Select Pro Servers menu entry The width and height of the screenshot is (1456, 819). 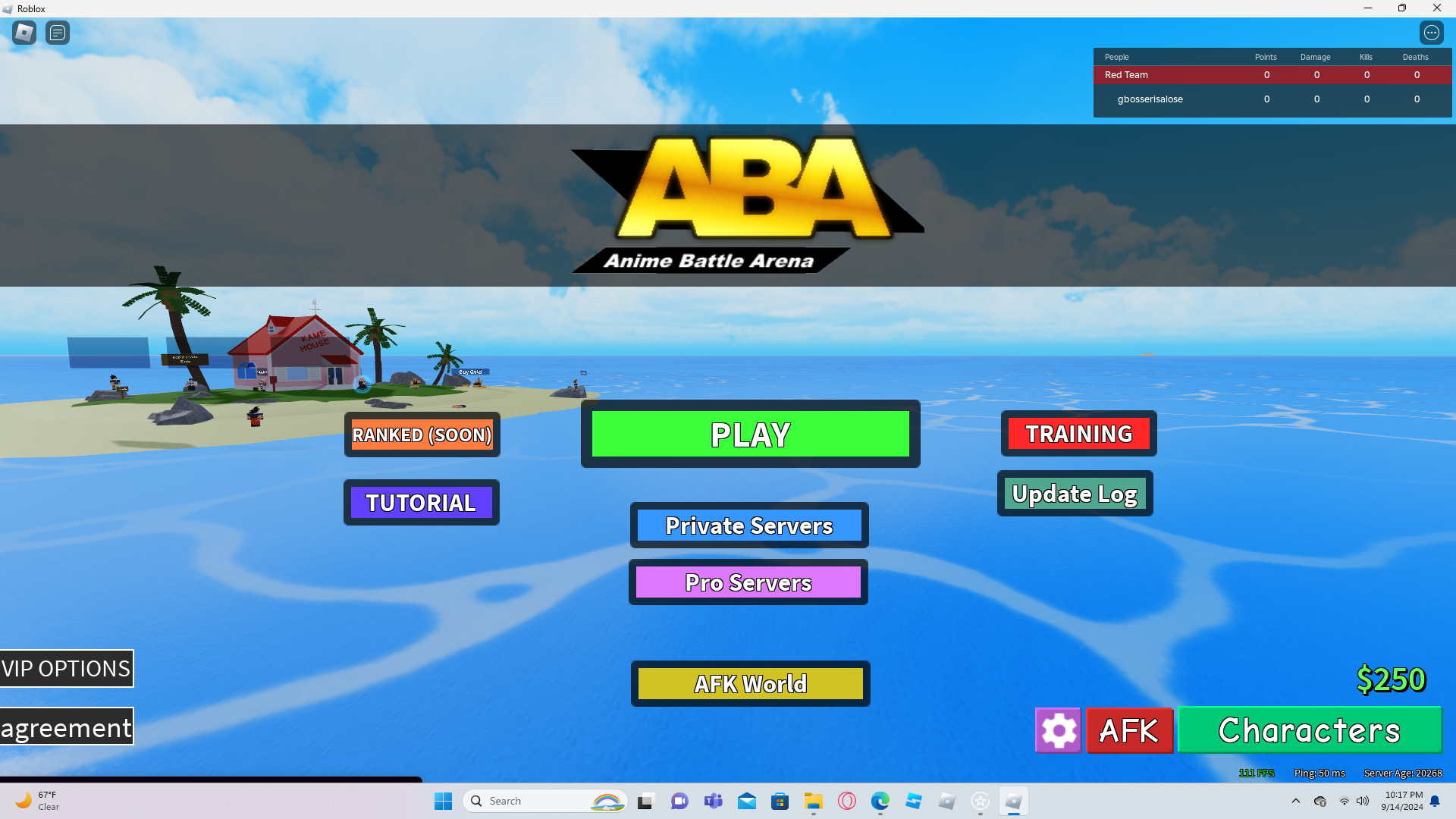748,582
